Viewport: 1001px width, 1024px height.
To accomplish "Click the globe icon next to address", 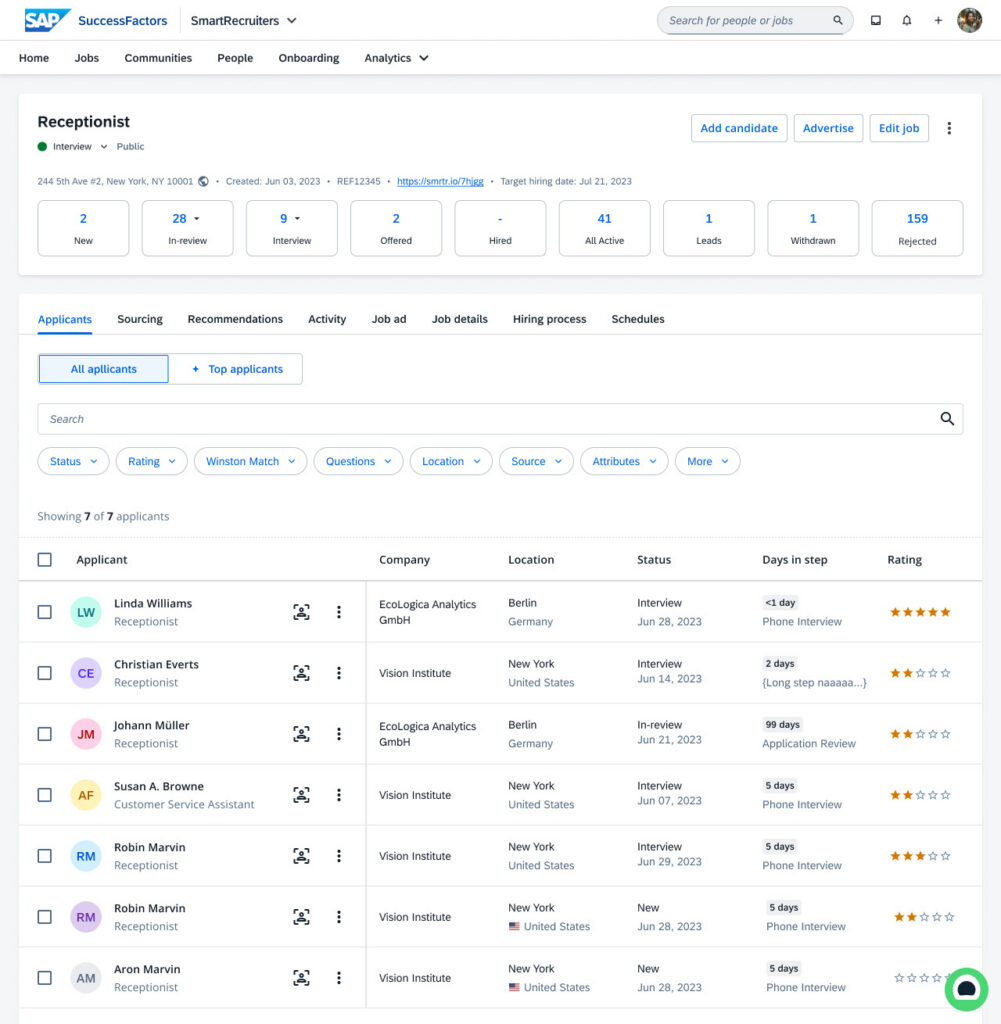I will 204,181.
